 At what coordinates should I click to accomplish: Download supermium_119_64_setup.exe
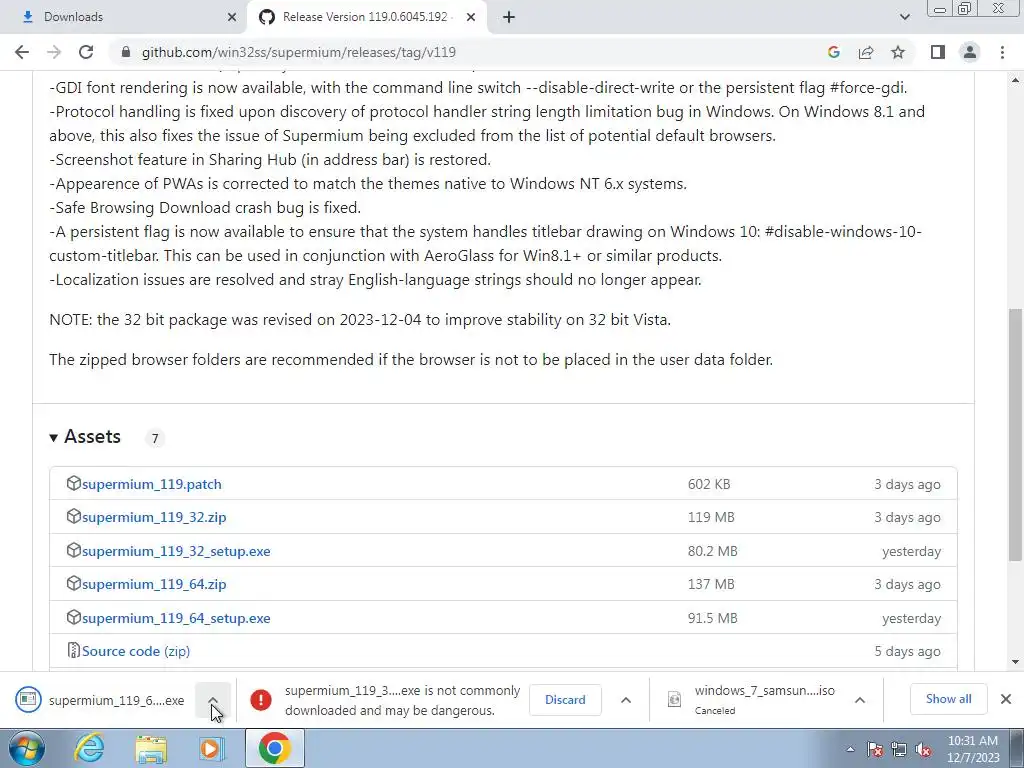click(x=176, y=618)
